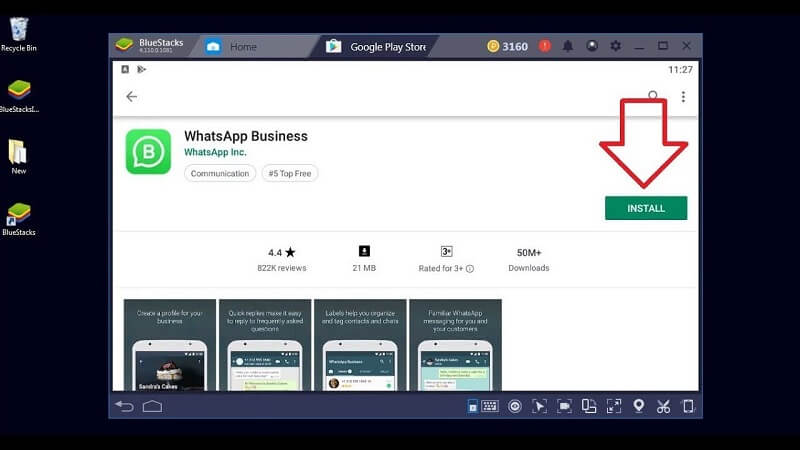Take a screenshot with scissors icon
Screen dimensions: 800x450
tap(663, 406)
